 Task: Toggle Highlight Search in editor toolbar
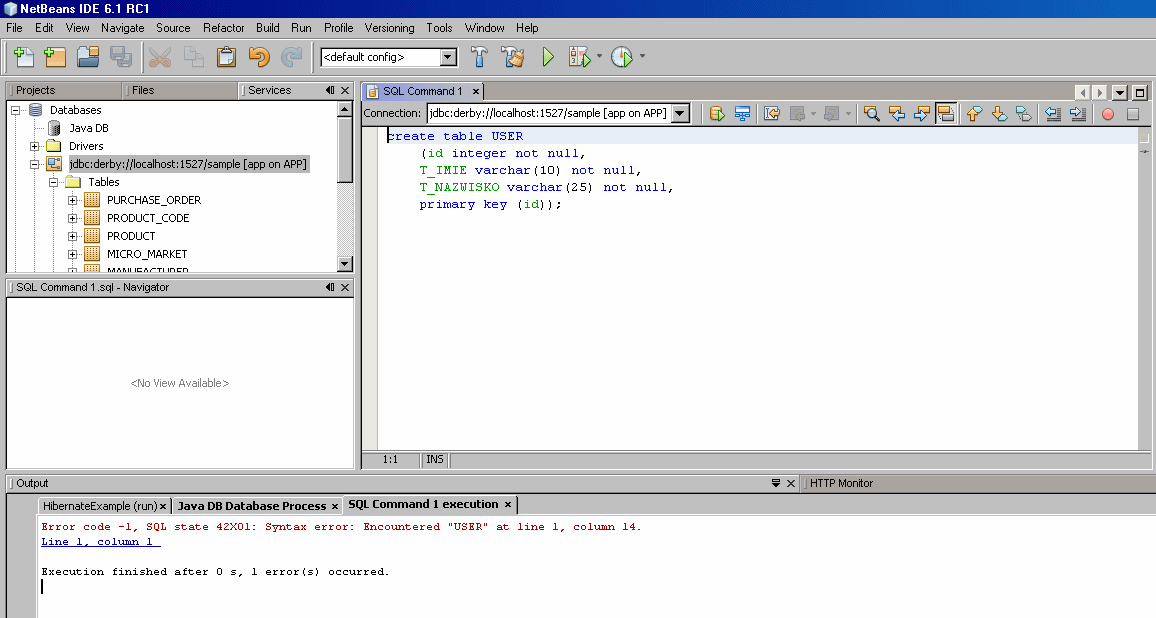point(946,114)
